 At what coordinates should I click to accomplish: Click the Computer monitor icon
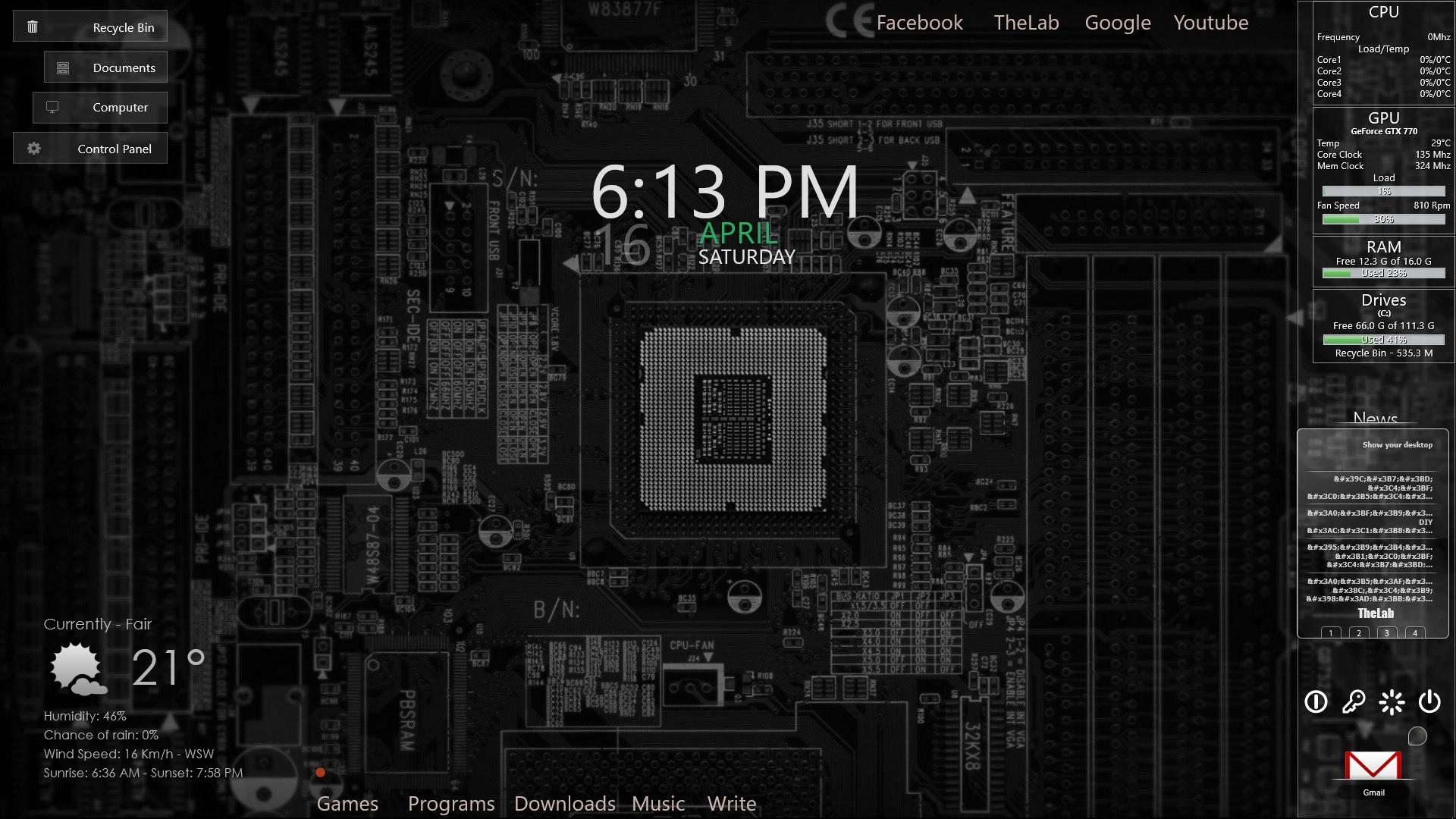pos(52,108)
